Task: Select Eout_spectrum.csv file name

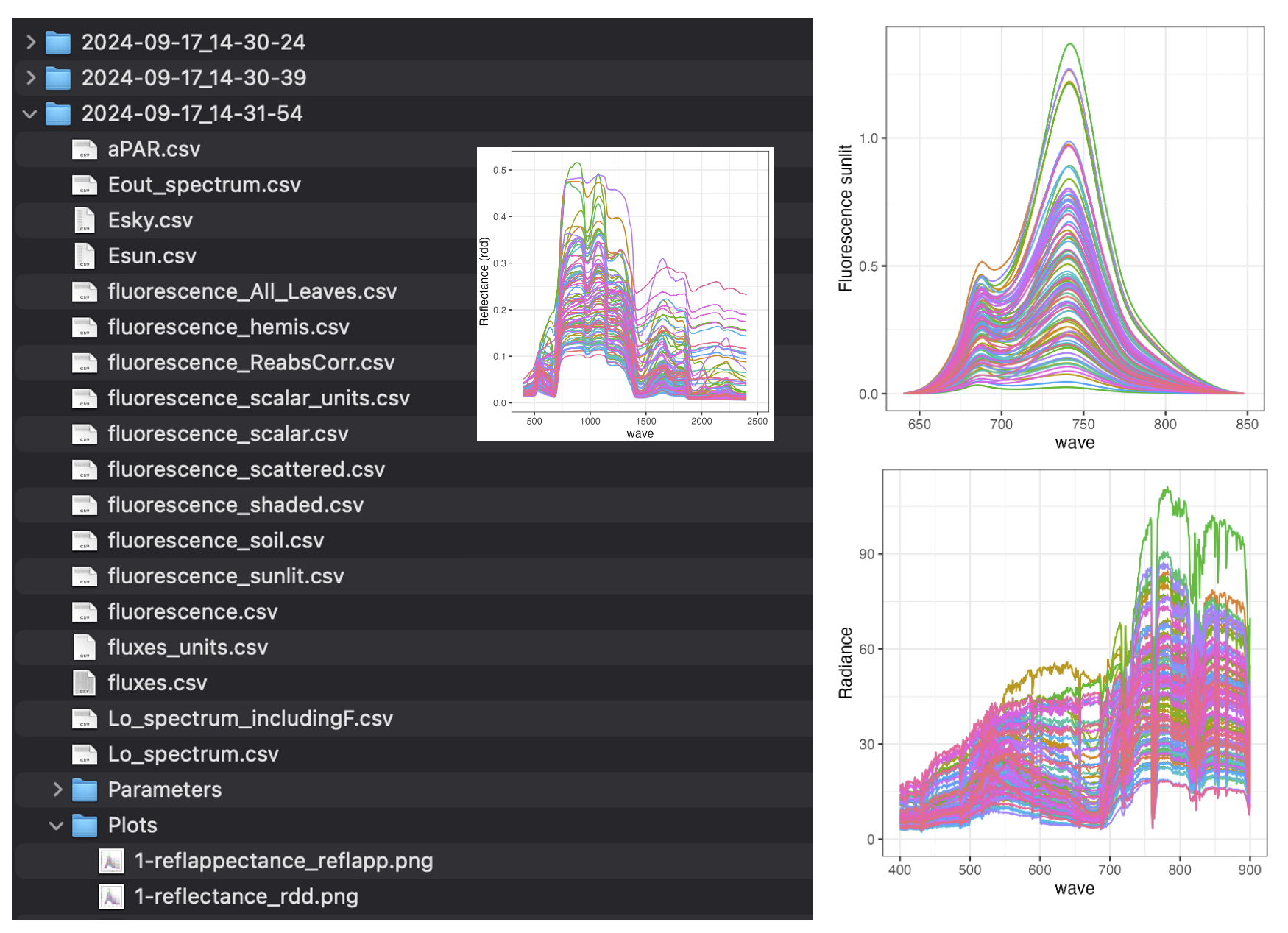Action: tap(205, 185)
